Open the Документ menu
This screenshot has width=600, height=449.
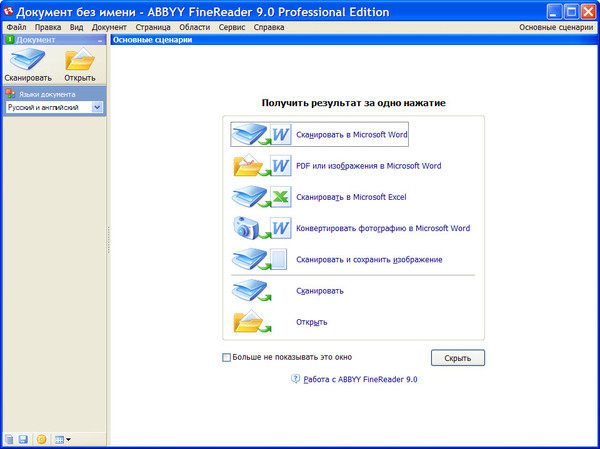pos(109,27)
